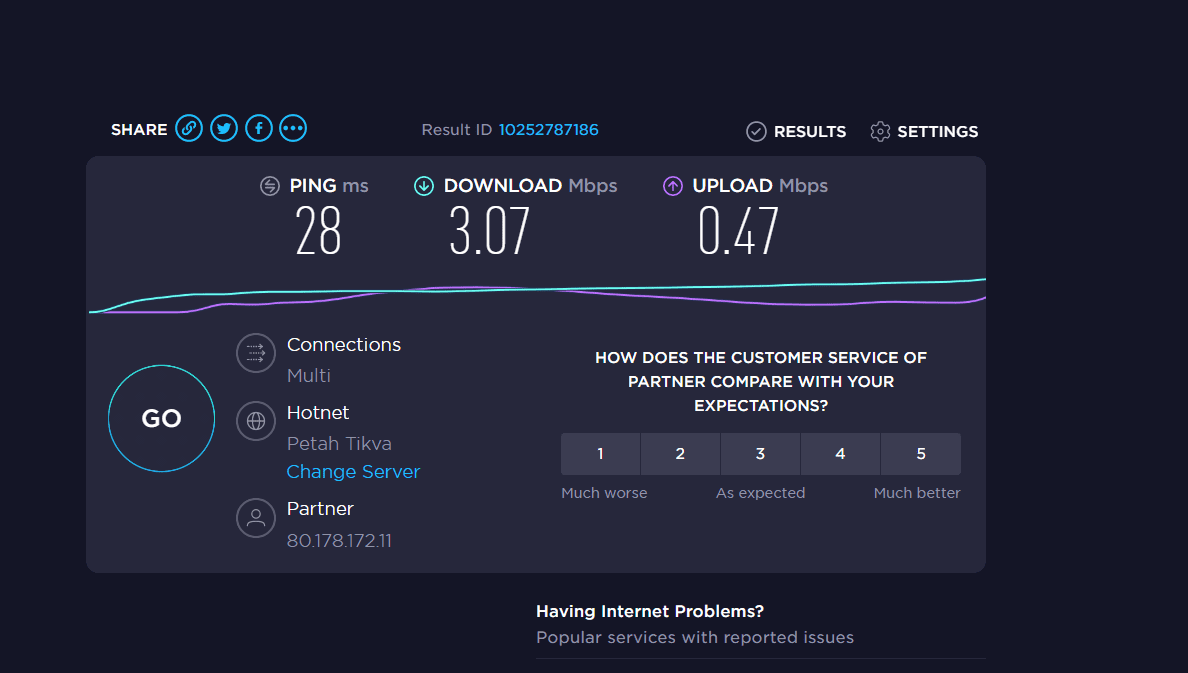
Task: Select rating 3, as expected
Action: pos(760,454)
